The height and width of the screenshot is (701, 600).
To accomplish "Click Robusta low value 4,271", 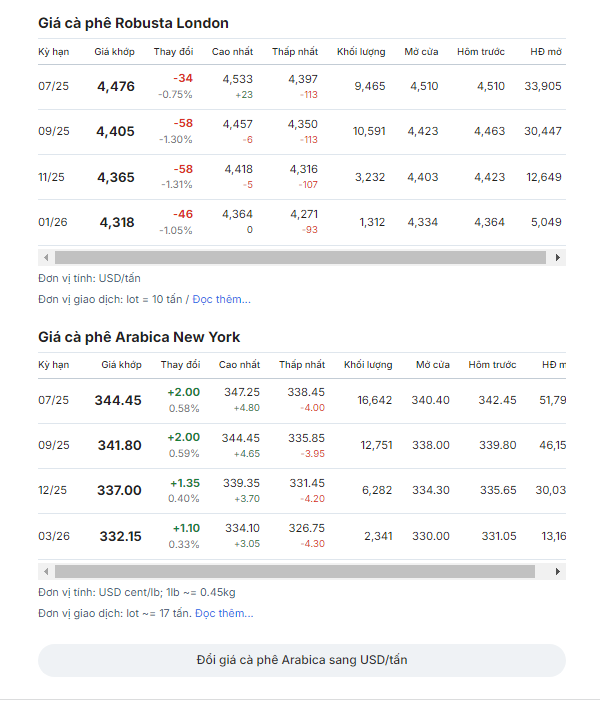I will [304, 214].
